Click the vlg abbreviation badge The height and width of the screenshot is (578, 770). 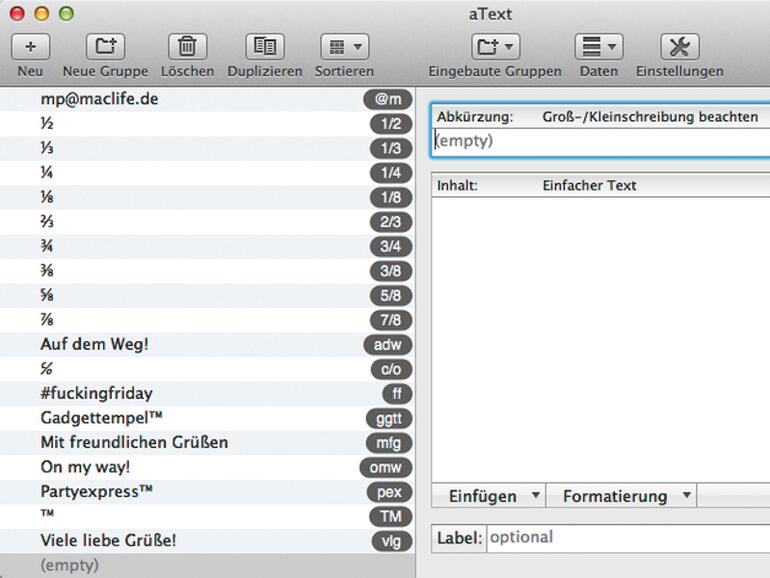(x=391, y=541)
